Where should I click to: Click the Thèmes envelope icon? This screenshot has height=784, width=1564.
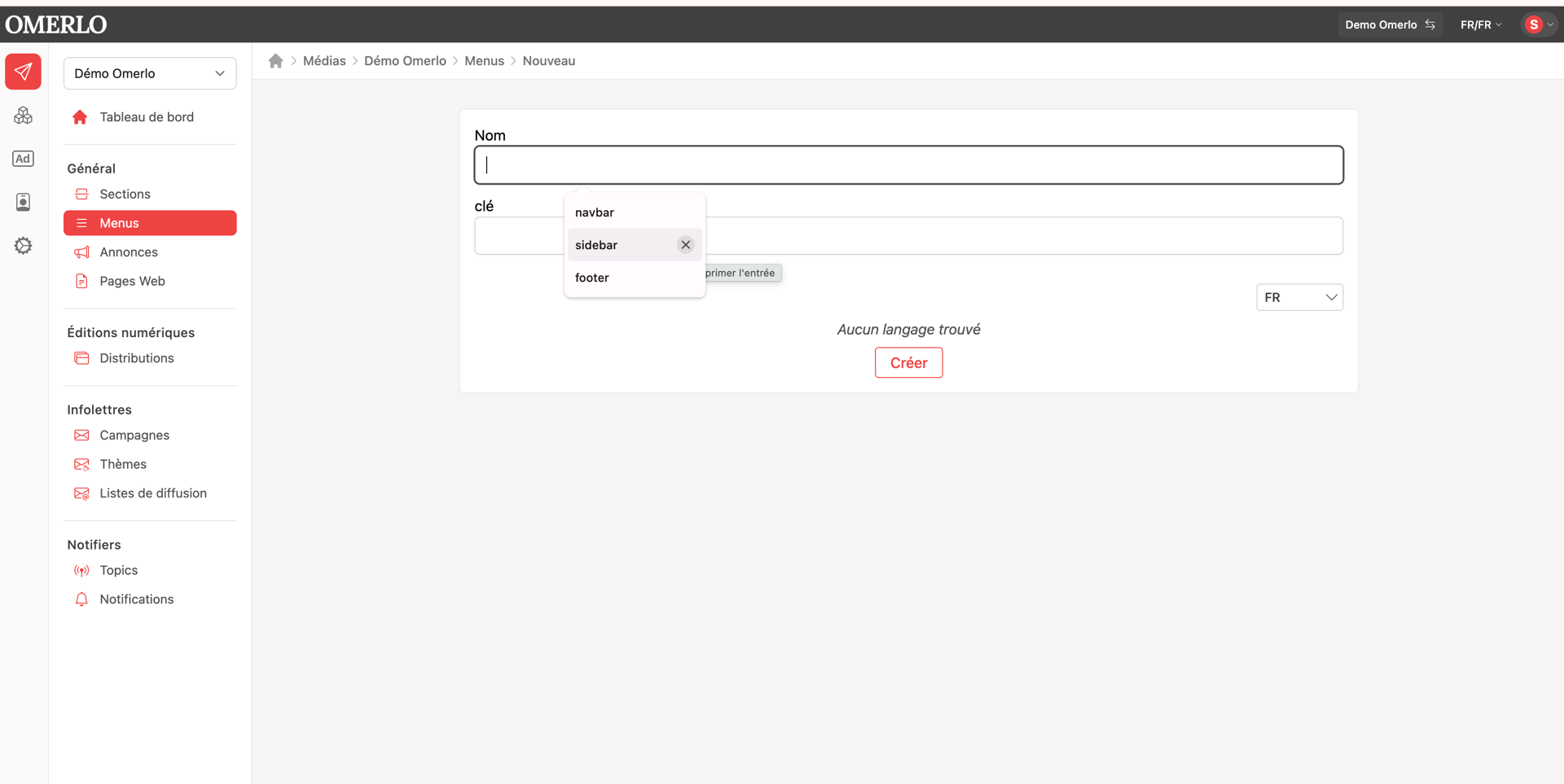(81, 464)
